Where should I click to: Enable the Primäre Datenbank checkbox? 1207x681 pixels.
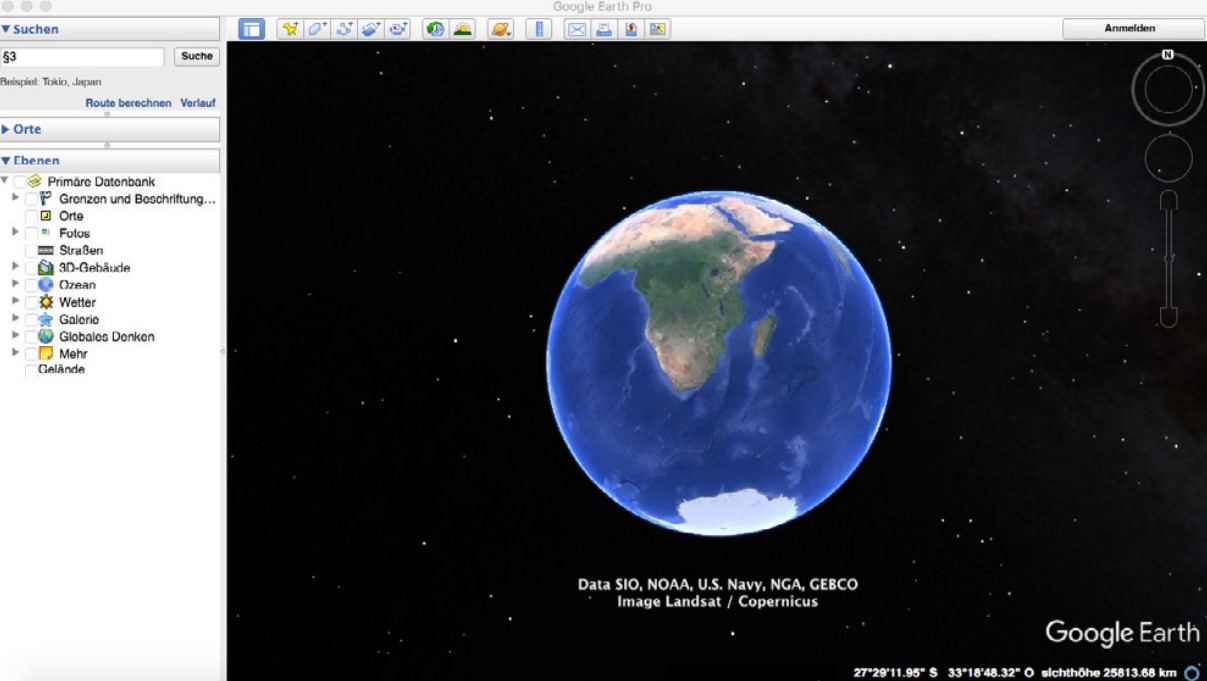(x=20, y=182)
